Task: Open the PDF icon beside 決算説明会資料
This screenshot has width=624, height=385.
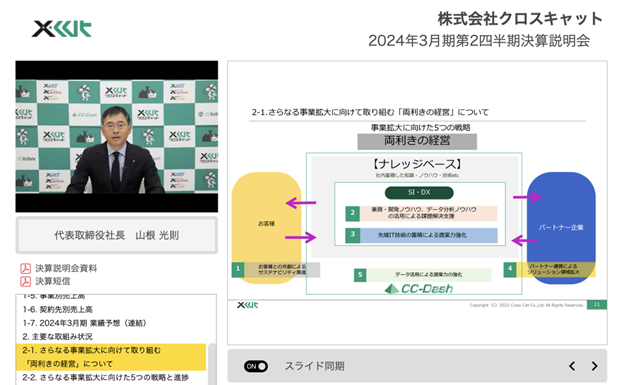Action: [x=25, y=268]
